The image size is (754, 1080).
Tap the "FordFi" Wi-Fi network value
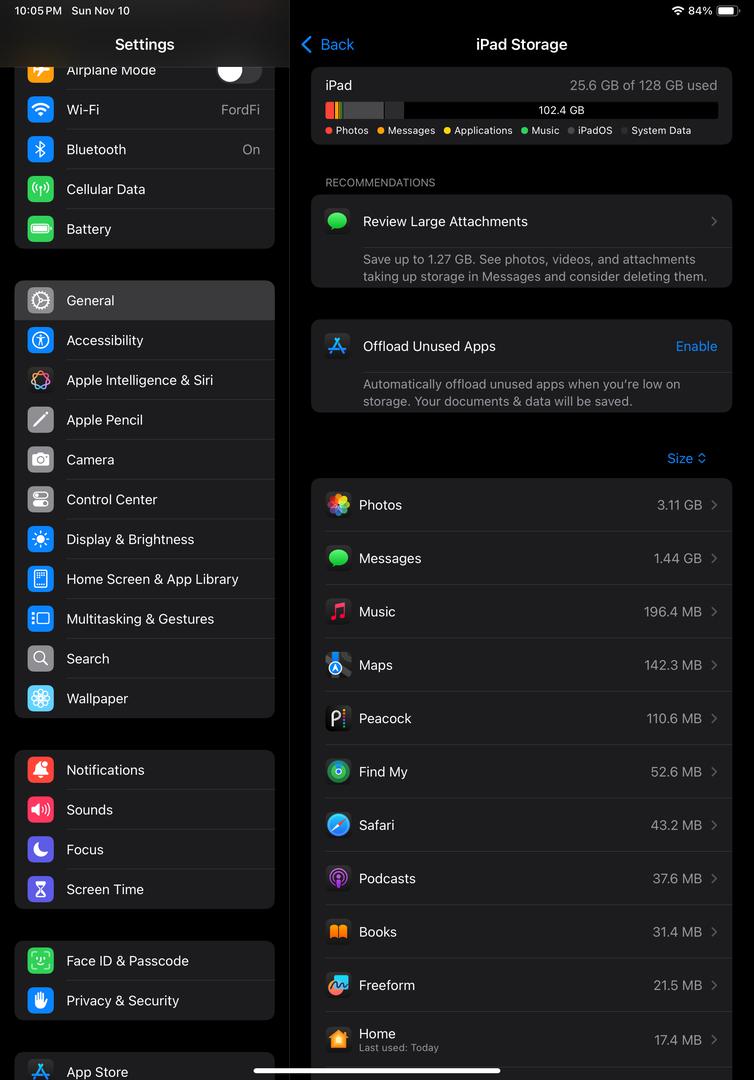[240, 110]
